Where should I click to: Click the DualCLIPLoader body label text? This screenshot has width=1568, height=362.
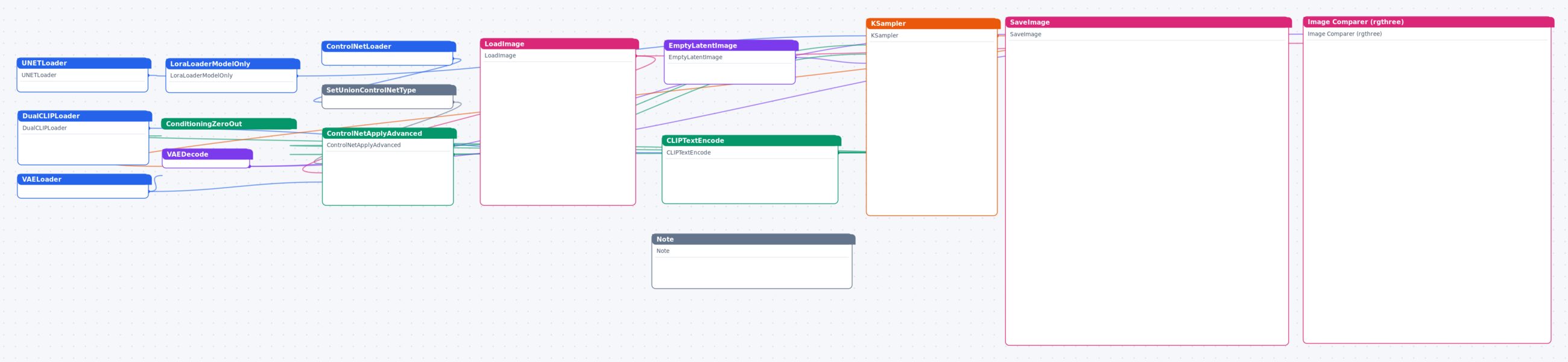click(x=45, y=128)
